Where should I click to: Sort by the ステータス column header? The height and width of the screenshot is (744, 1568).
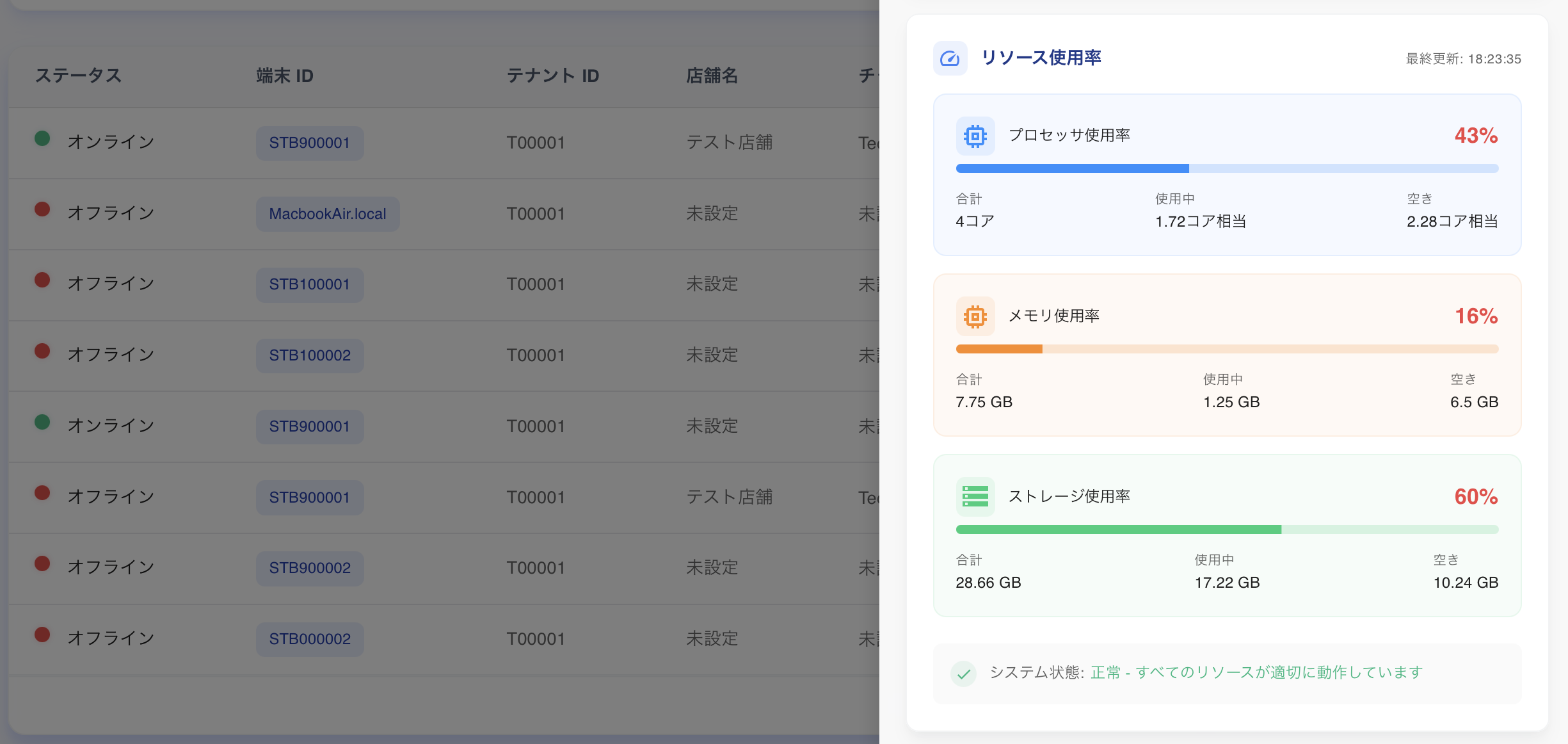[x=78, y=76]
